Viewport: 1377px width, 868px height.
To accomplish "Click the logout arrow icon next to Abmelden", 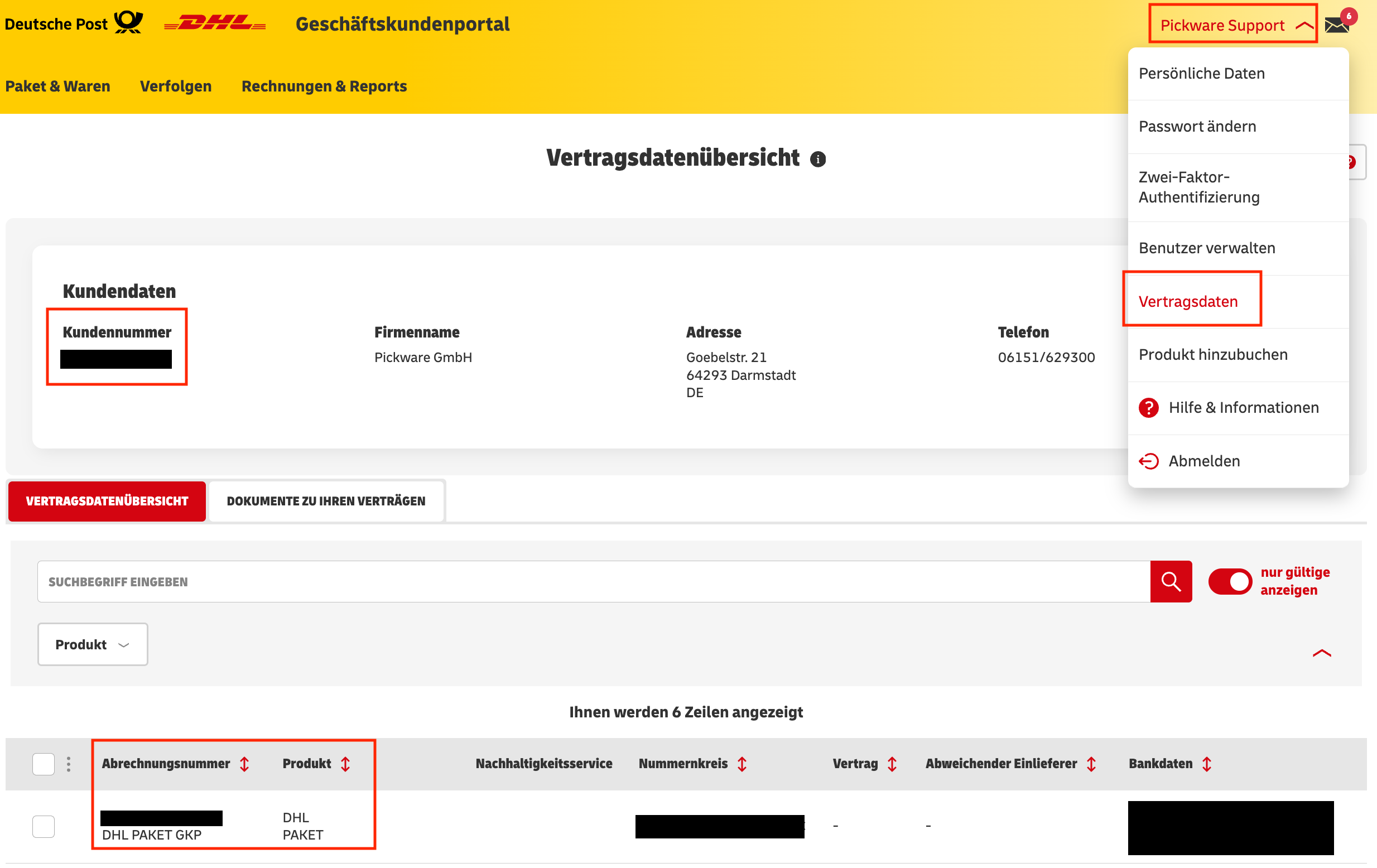I will pyautogui.click(x=1148, y=461).
